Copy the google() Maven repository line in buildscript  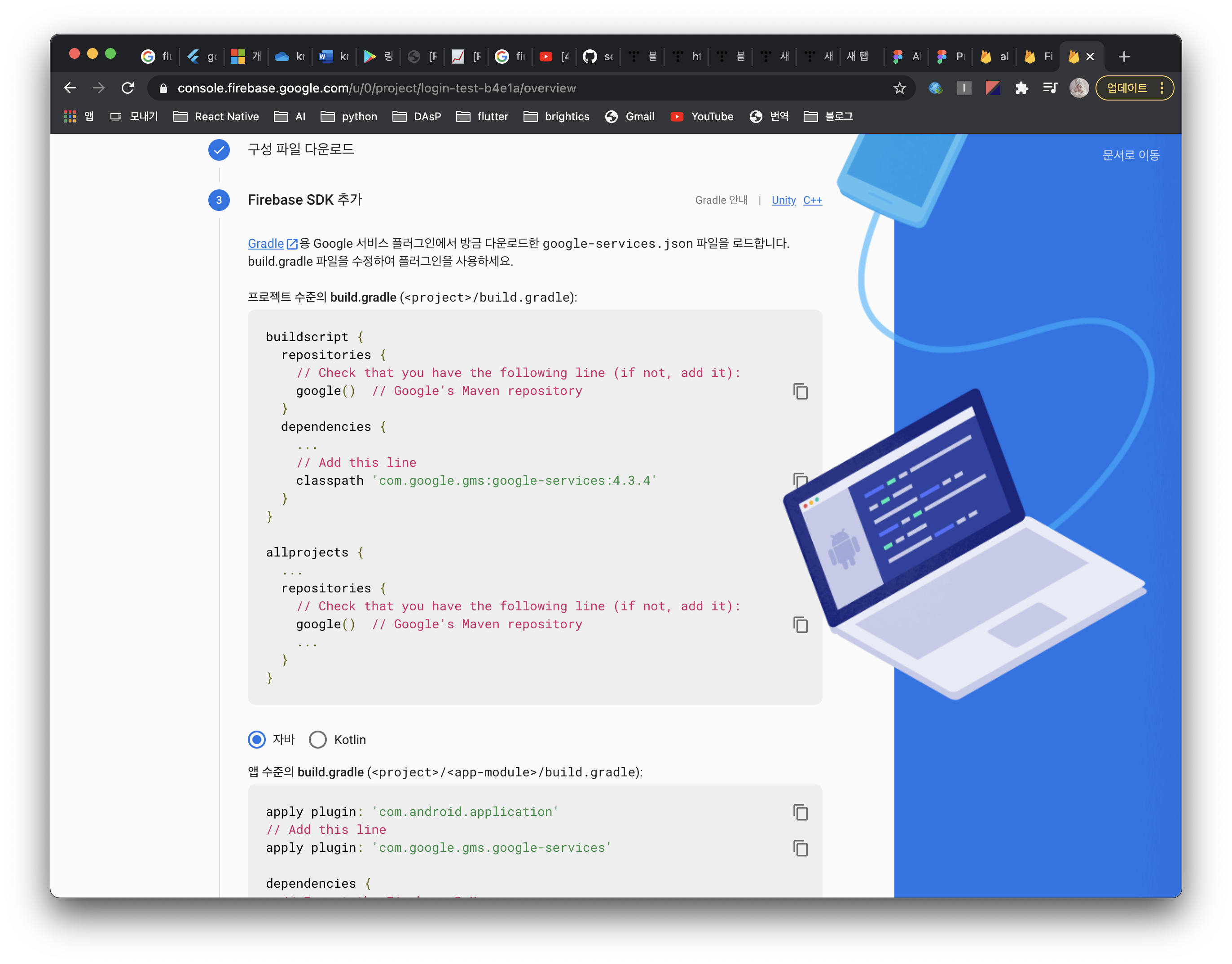tap(800, 391)
